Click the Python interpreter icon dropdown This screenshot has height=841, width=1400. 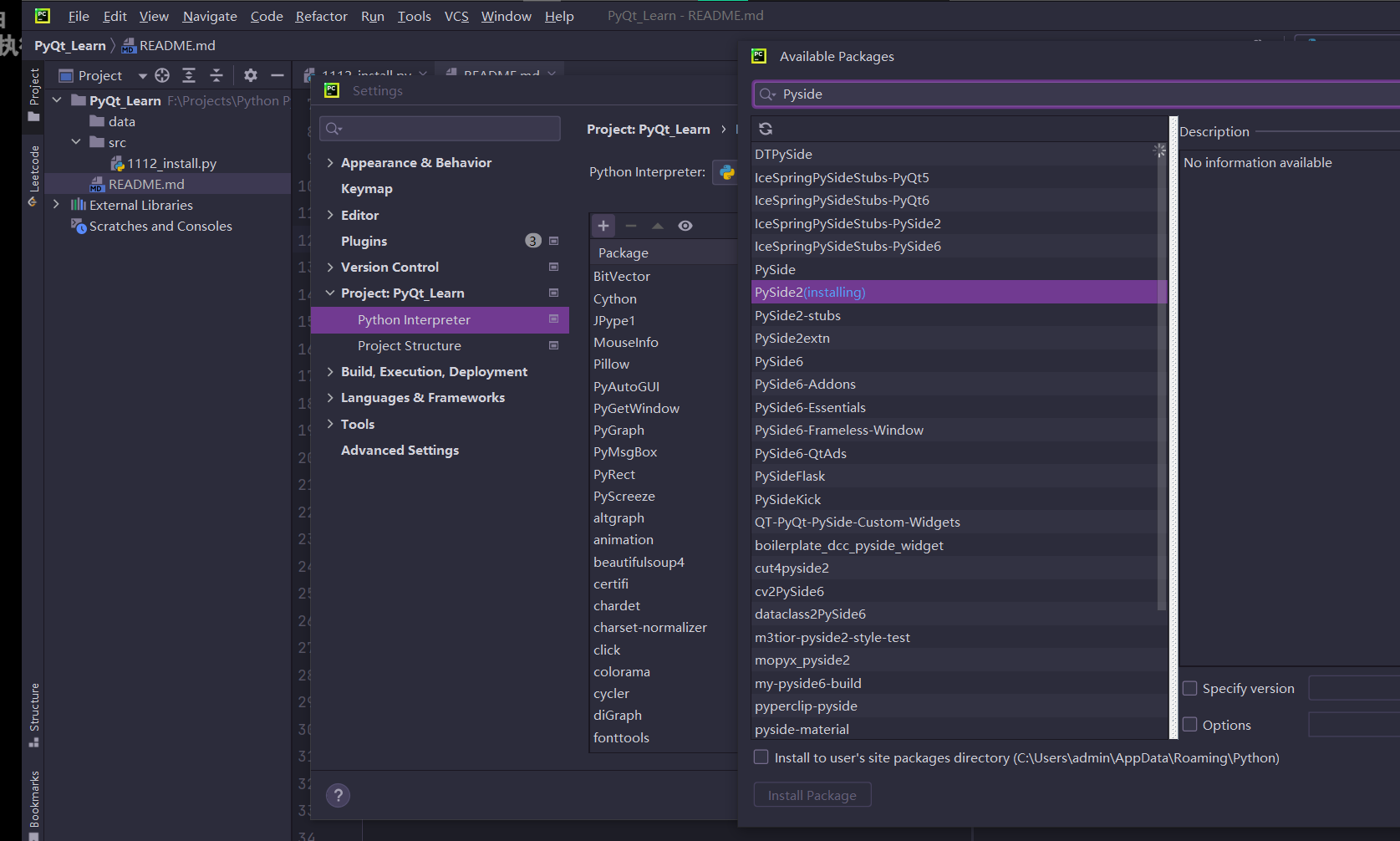pos(726,172)
